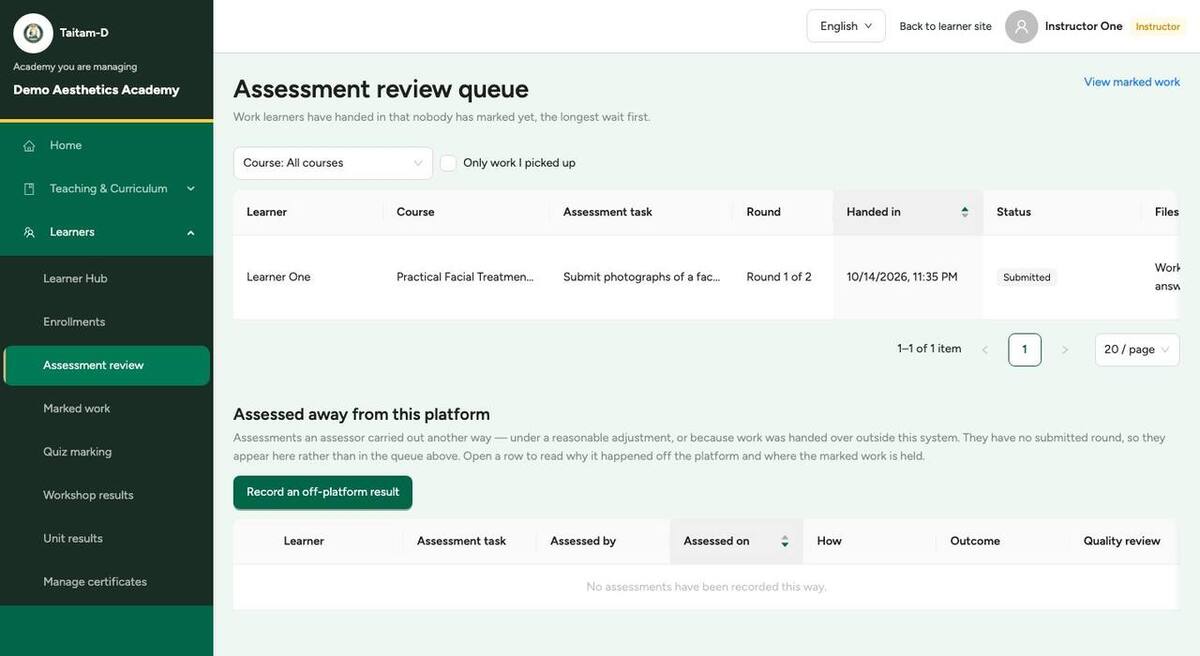Click Assessed on column sort arrows
The image size is (1200, 656).
pyautogui.click(x=785, y=541)
